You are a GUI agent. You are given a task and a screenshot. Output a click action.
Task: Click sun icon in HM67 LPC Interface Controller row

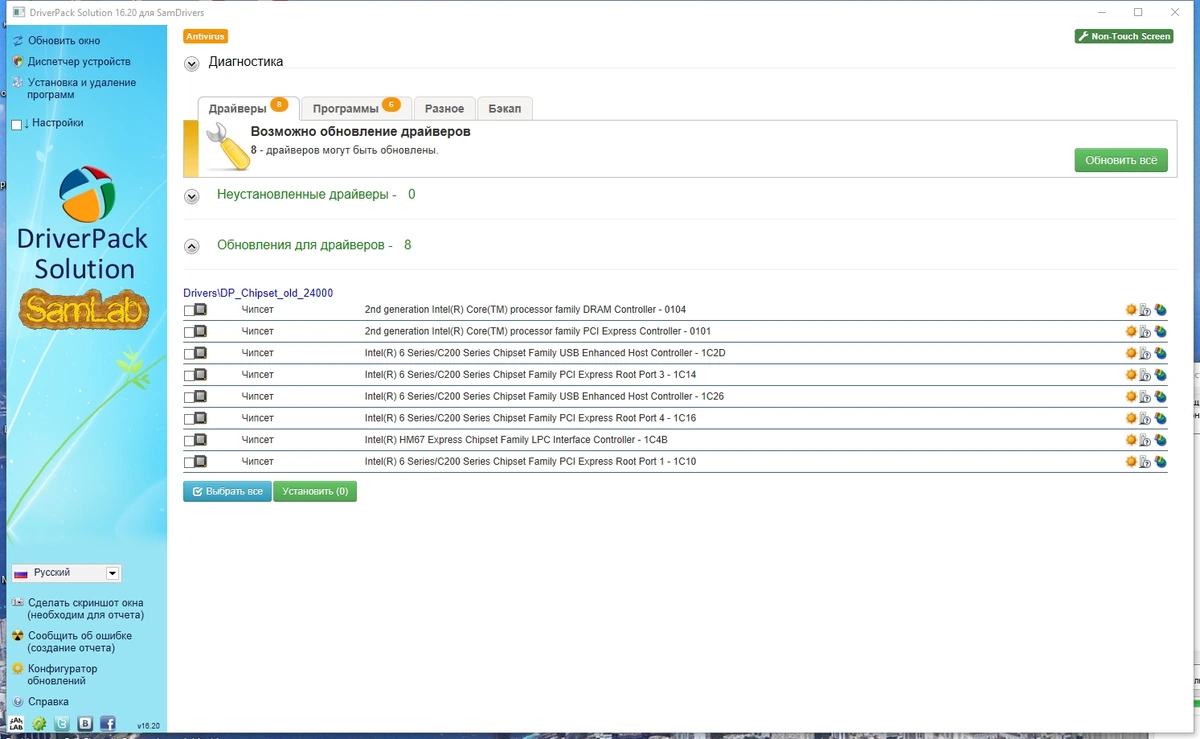(1131, 440)
